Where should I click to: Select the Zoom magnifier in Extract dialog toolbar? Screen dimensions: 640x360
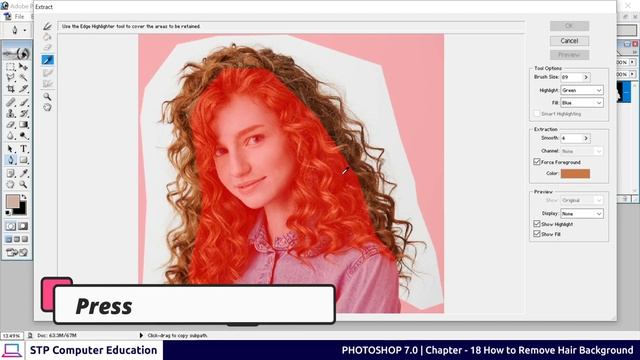[x=47, y=97]
